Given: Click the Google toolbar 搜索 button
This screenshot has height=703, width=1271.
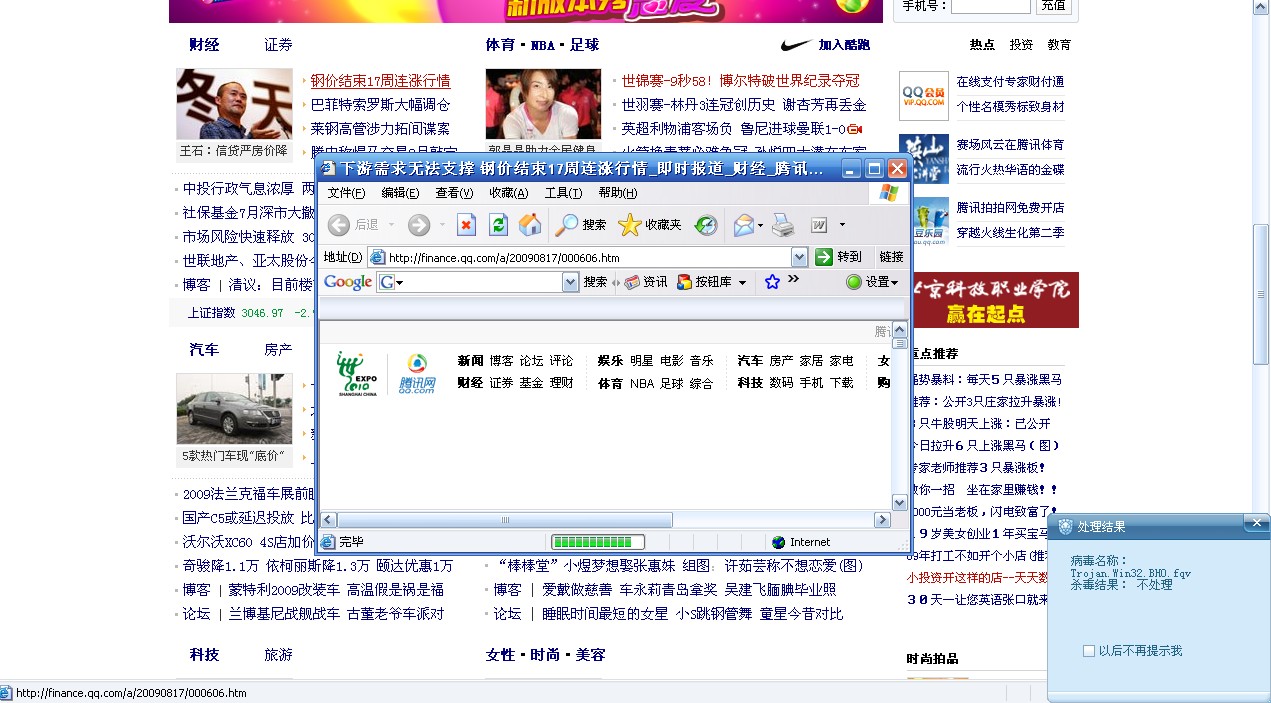Looking at the screenshot, I should pos(595,282).
